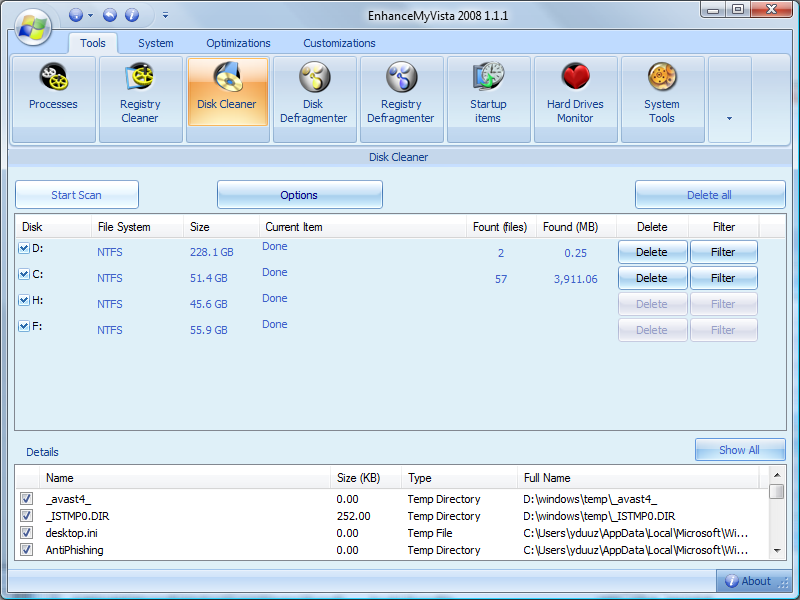This screenshot has height=600, width=800.
Task: Sort by the Fount (files) column header
Action: tap(501, 227)
